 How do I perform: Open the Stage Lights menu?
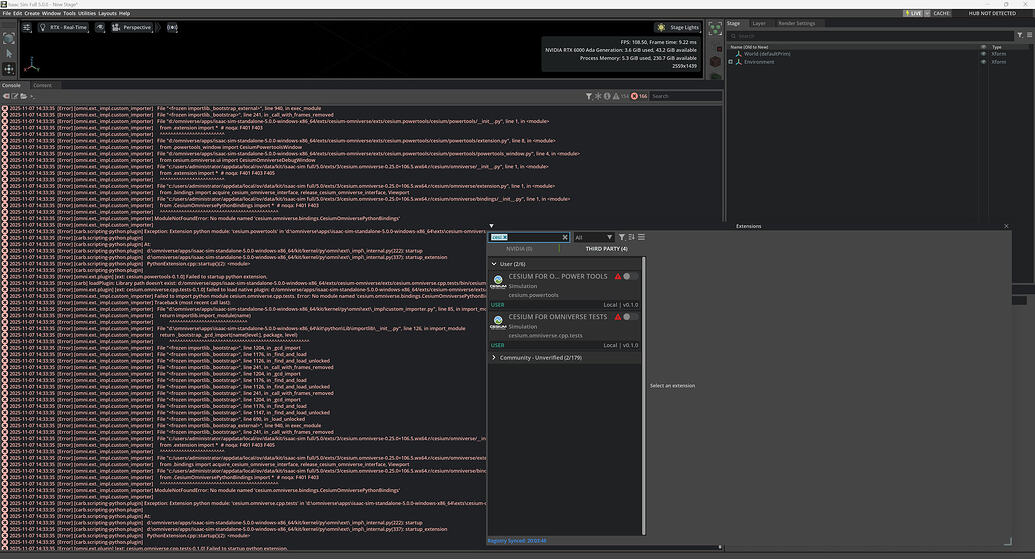677,27
